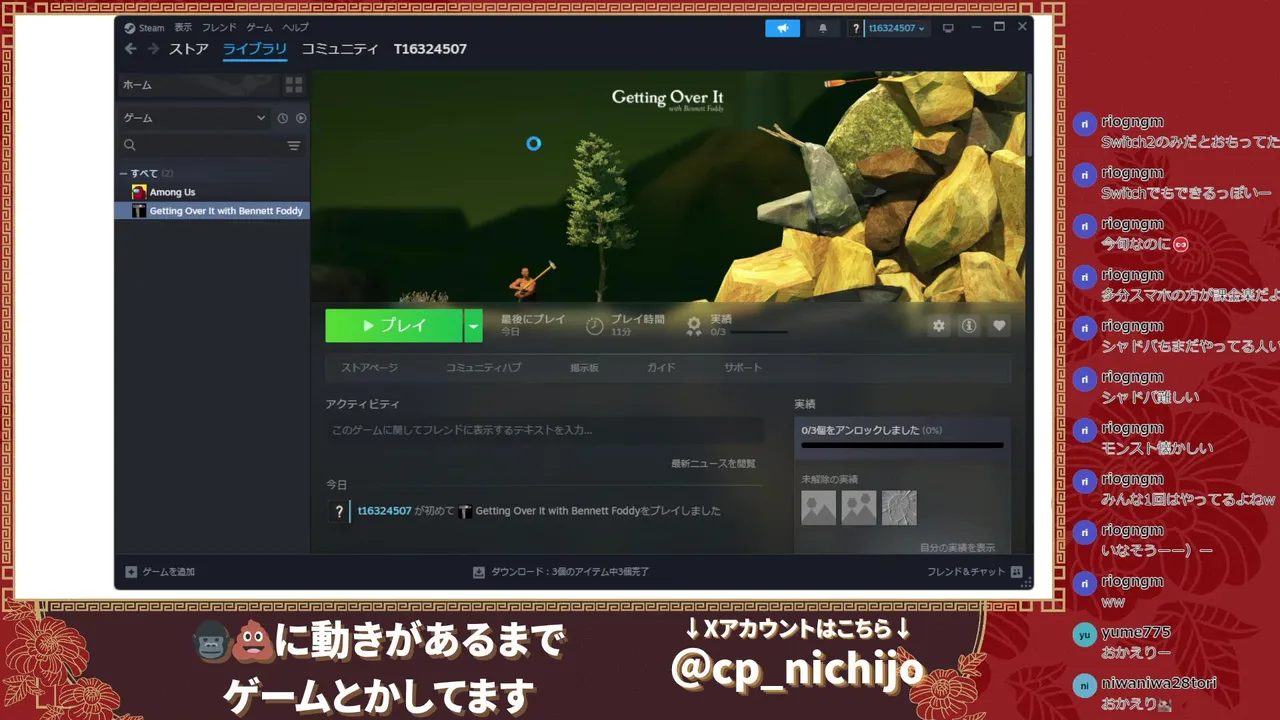Add game to favorites heart icon
1280x720 pixels.
pos(999,326)
